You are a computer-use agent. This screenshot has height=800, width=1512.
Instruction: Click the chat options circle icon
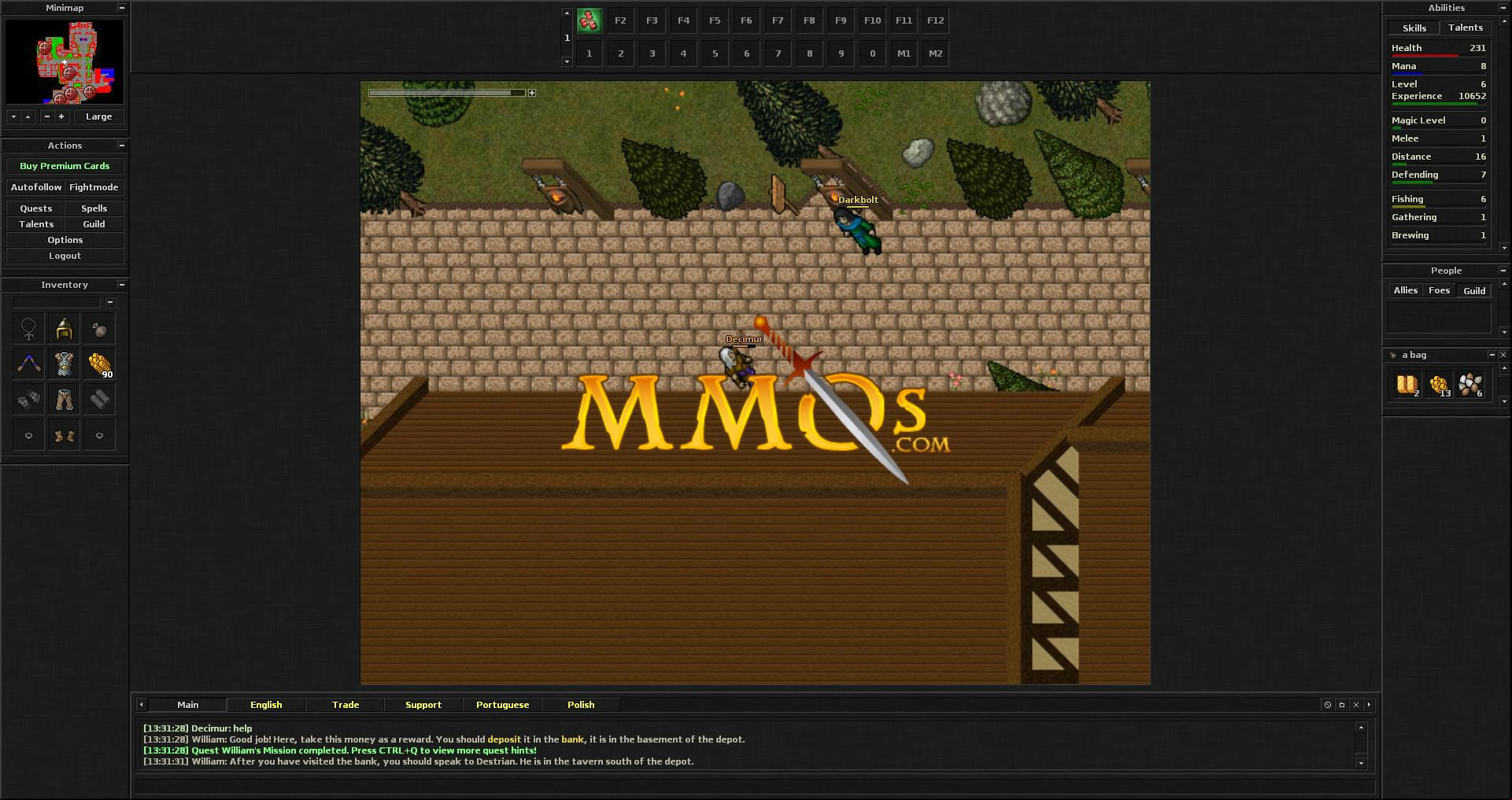1328,705
